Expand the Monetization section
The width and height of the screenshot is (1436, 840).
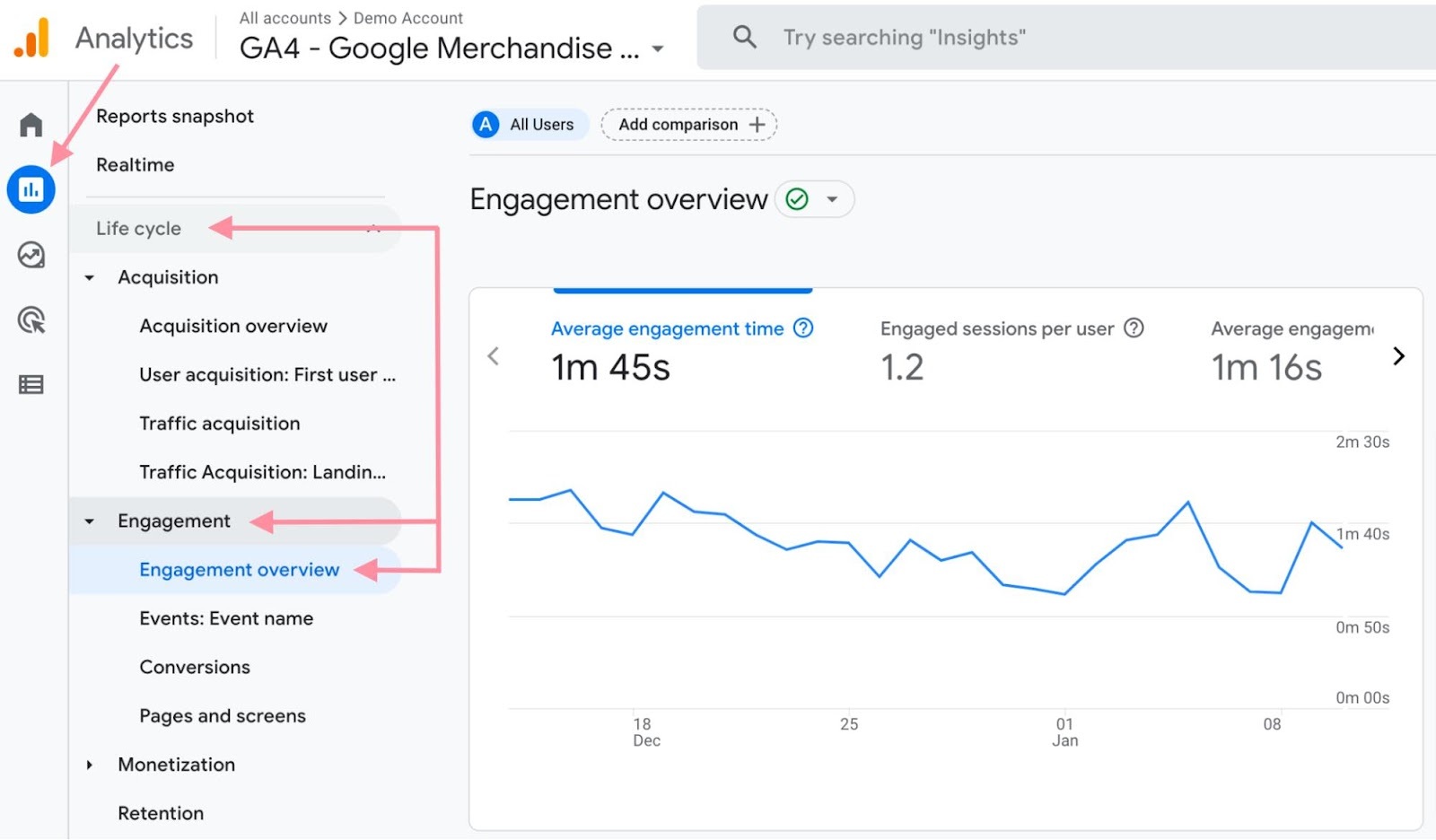tap(90, 765)
